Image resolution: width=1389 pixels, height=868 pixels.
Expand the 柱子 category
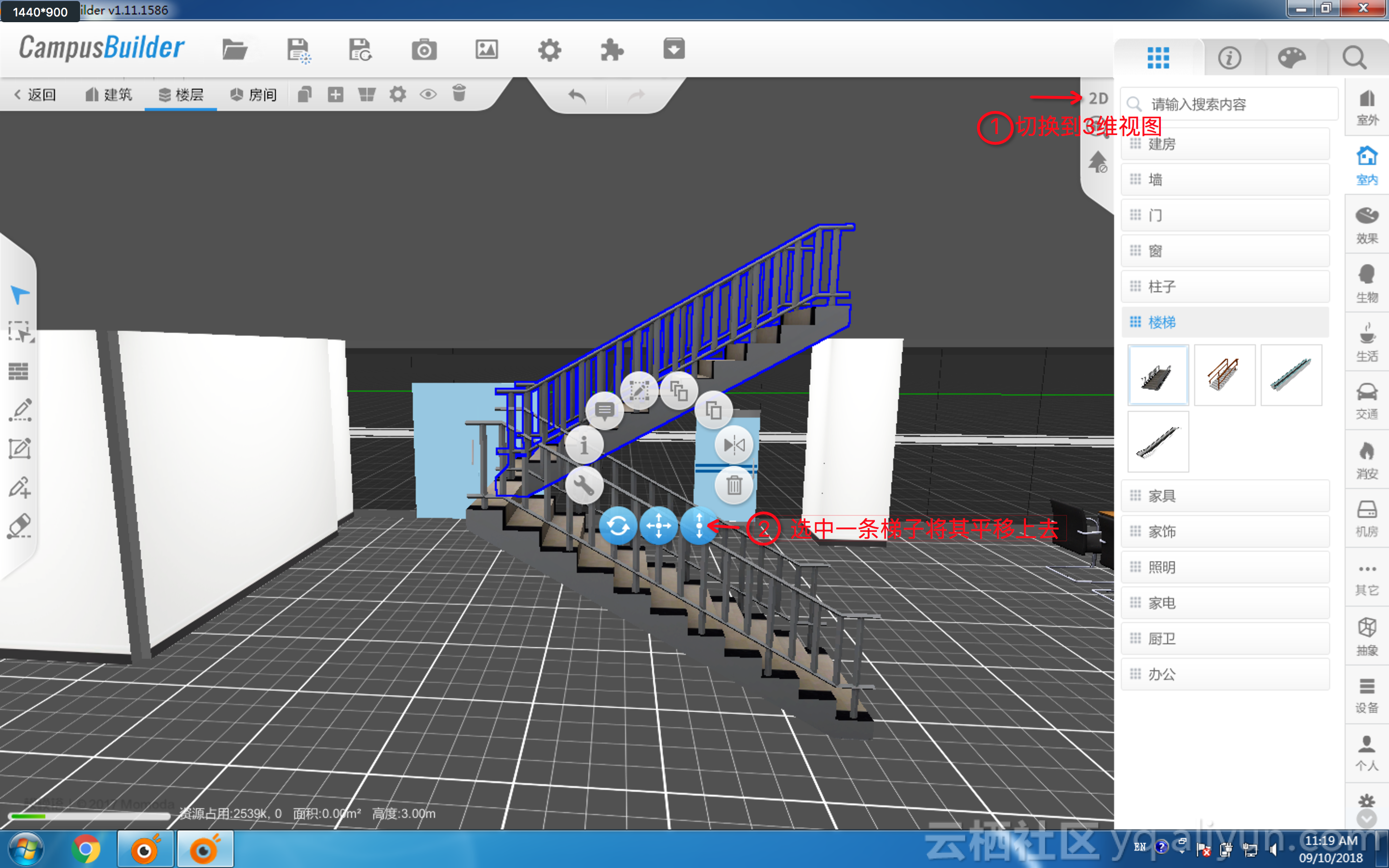1226,286
